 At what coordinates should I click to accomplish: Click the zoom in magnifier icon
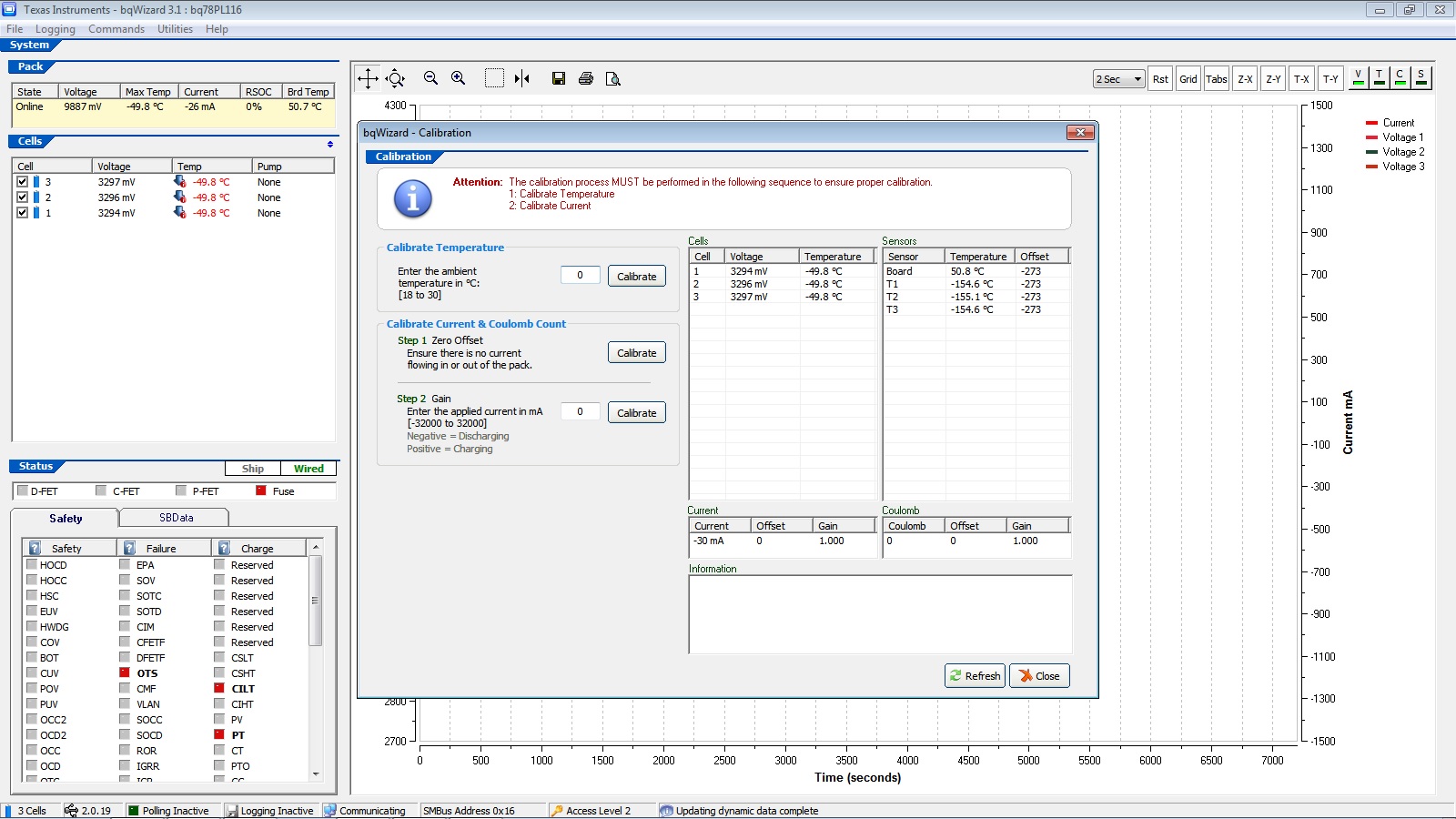[459, 78]
